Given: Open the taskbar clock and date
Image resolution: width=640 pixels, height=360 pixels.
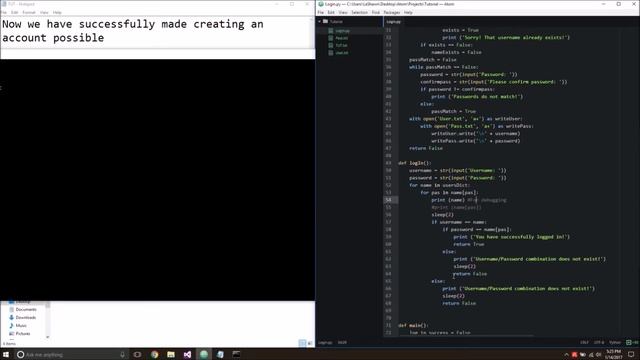Looking at the screenshot, I should [x=613, y=354].
